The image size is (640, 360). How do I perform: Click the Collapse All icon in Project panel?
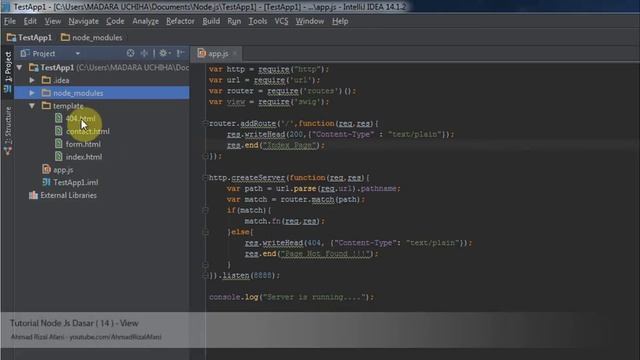pos(144,53)
